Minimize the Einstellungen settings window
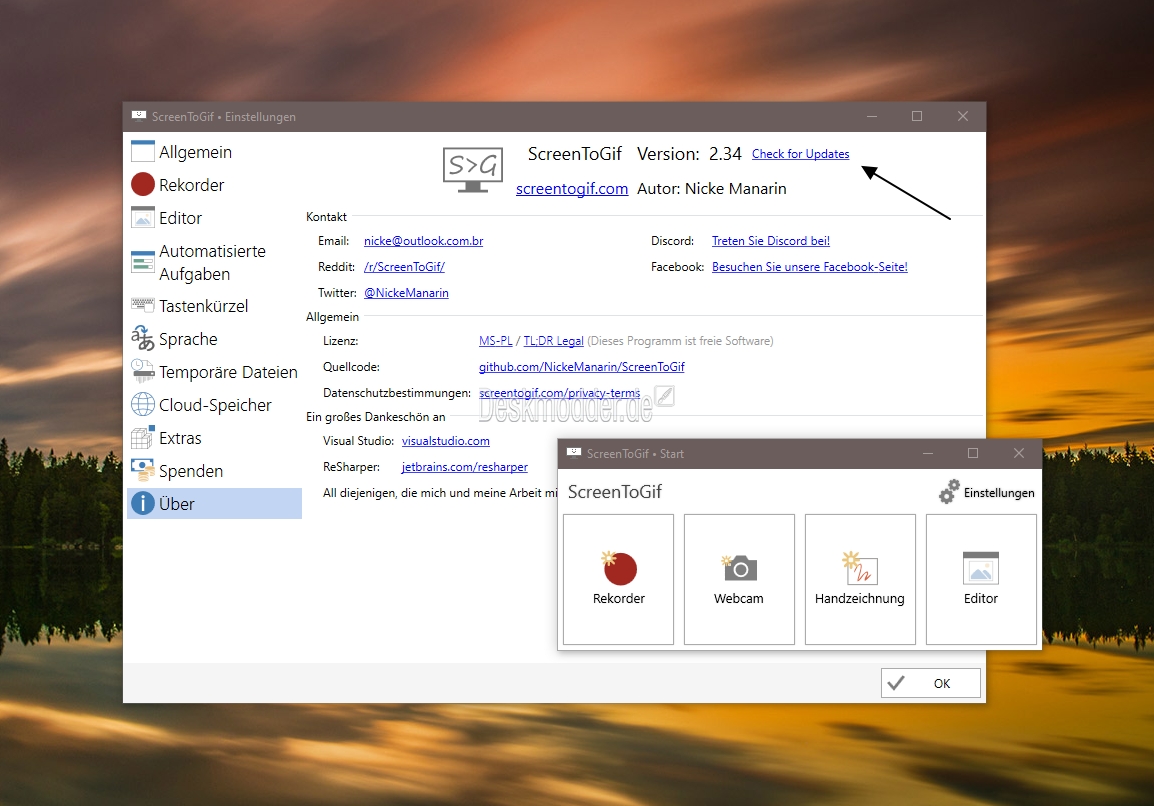 click(x=872, y=116)
